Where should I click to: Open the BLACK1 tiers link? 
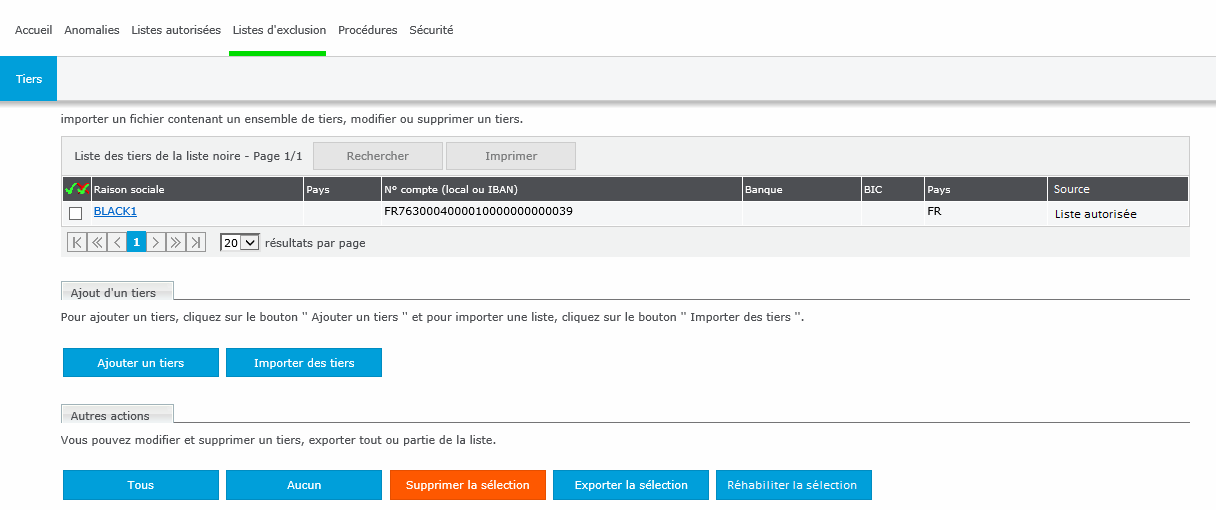tap(115, 212)
